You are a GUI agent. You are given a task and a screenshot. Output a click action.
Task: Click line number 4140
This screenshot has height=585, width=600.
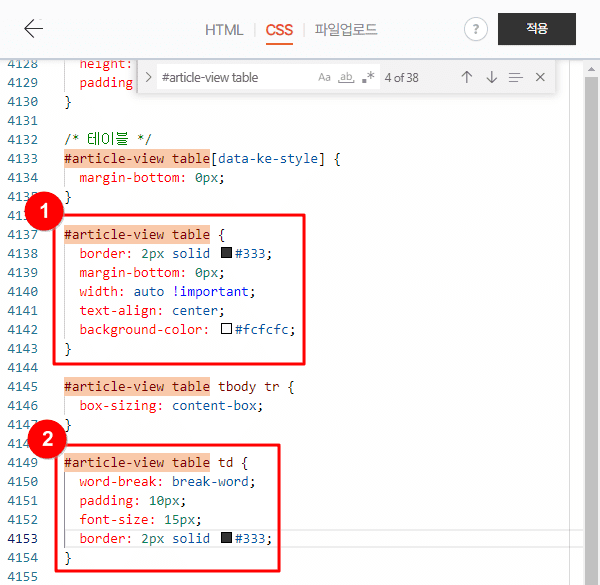(x=23, y=292)
